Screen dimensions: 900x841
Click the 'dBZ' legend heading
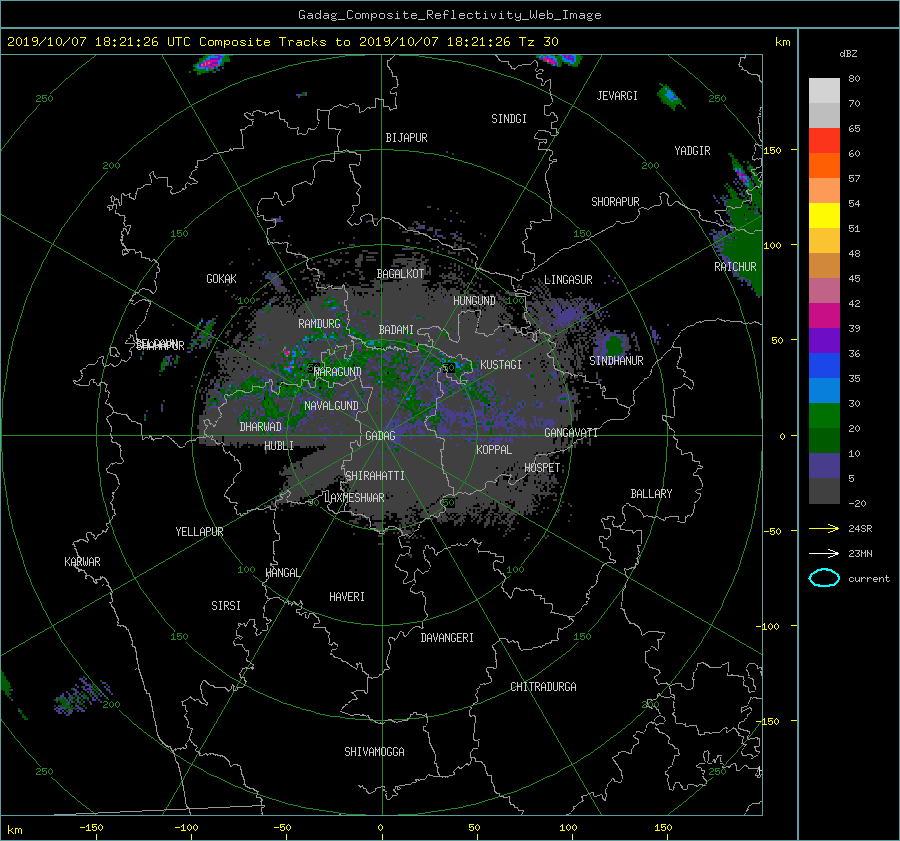tap(848, 53)
